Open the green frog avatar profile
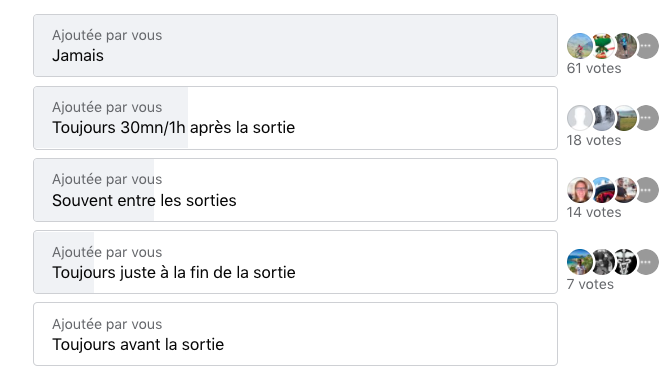668x373 pixels. [603, 46]
